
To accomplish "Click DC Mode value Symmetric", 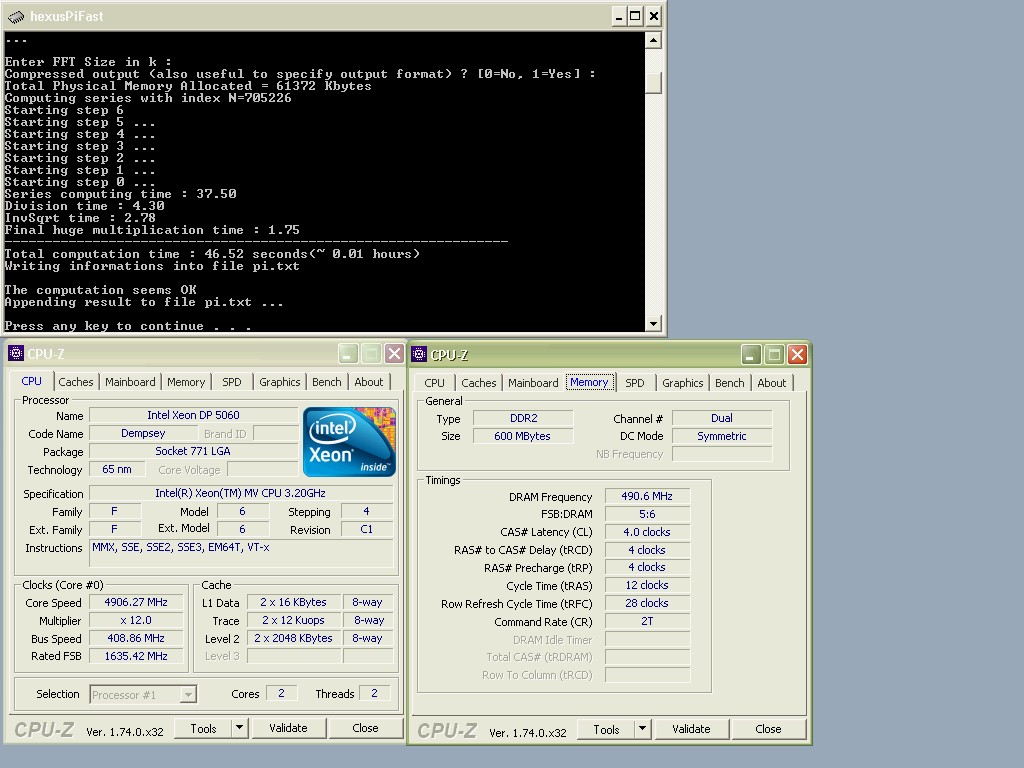I will tap(722, 436).
